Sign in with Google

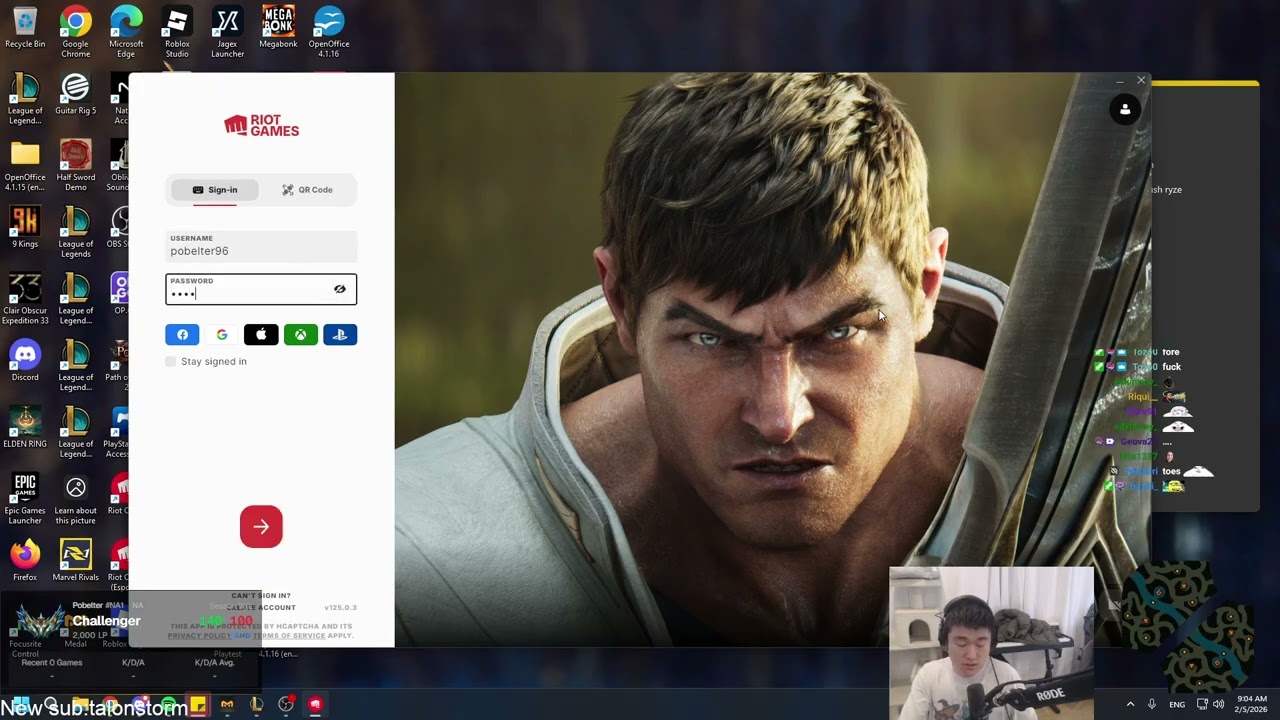point(222,335)
